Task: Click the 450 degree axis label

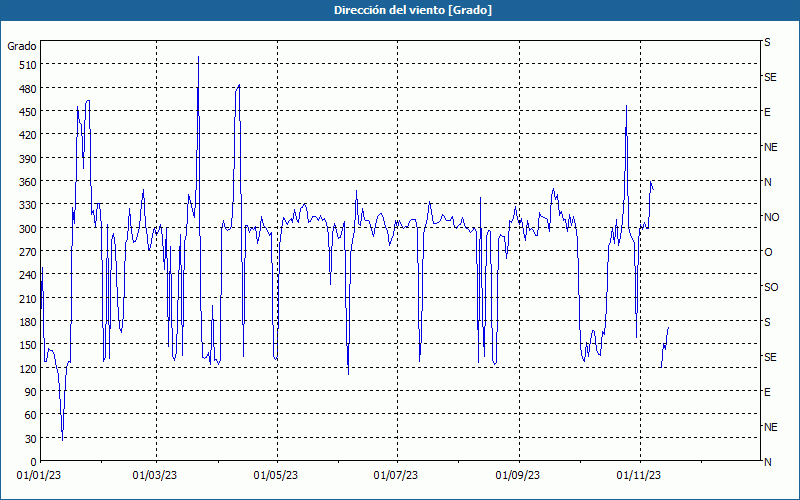Action: coord(28,112)
